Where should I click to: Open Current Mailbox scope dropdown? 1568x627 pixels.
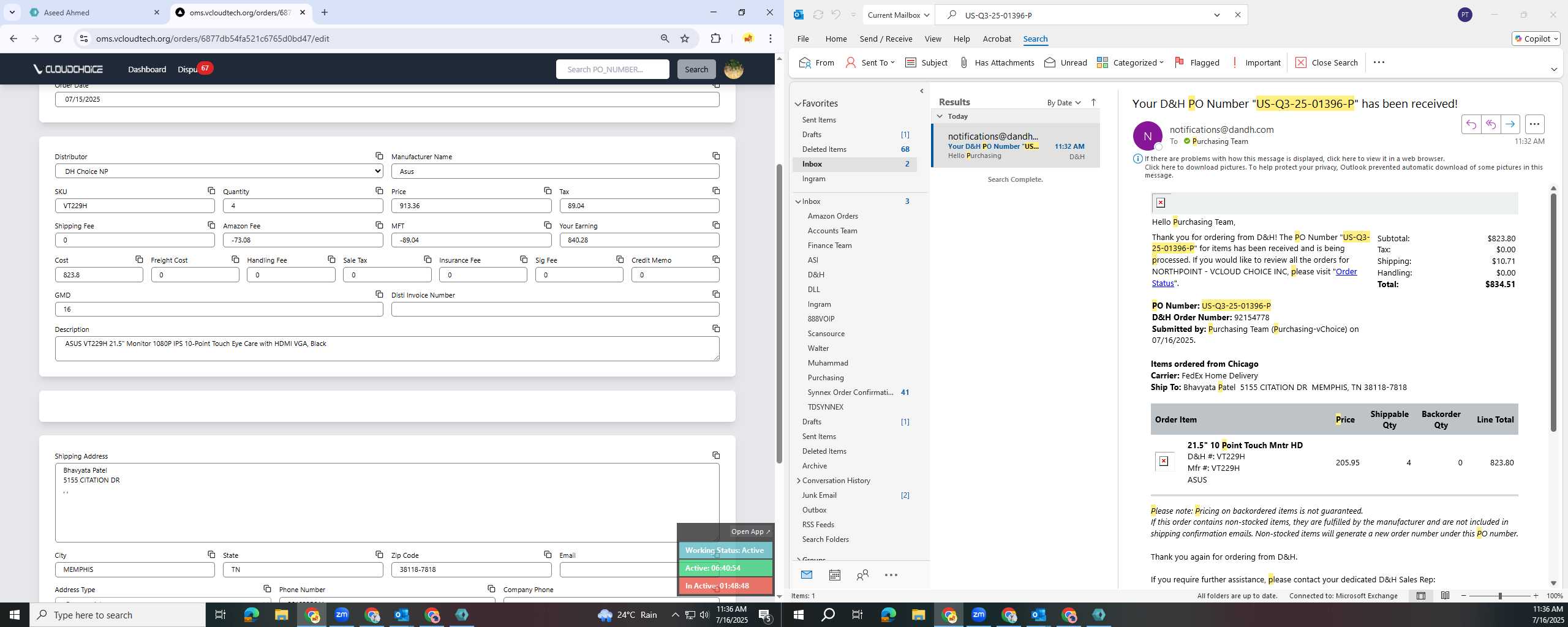898,15
